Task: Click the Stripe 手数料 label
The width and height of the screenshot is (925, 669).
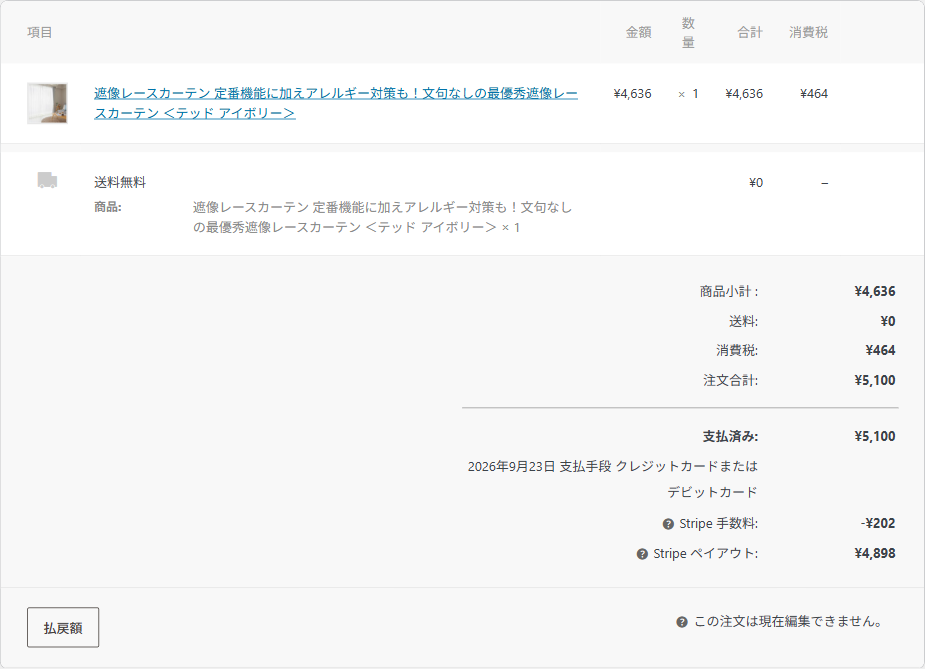Action: (719, 524)
